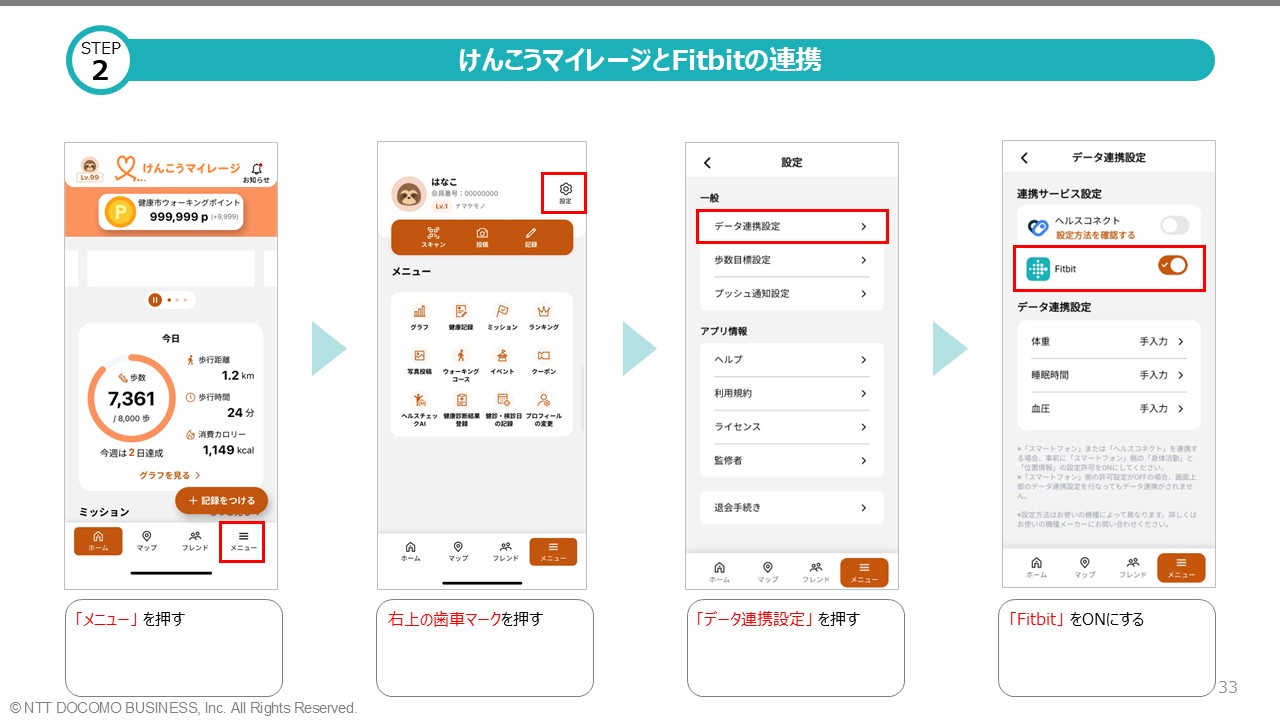Open the お知らせ bell icon on home screen
1280x720 pixels.
pos(256,171)
